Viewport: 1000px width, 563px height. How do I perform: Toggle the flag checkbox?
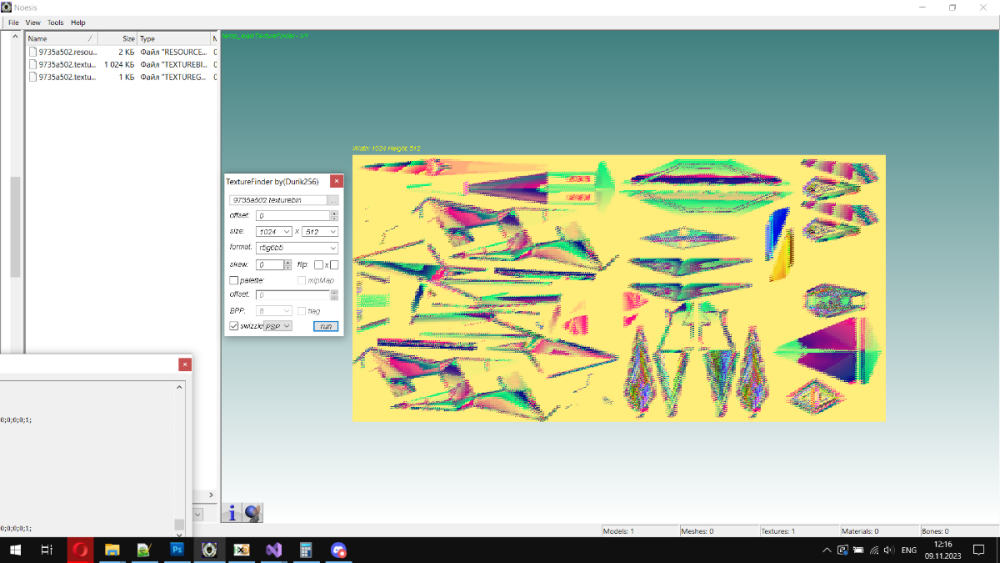(x=301, y=311)
